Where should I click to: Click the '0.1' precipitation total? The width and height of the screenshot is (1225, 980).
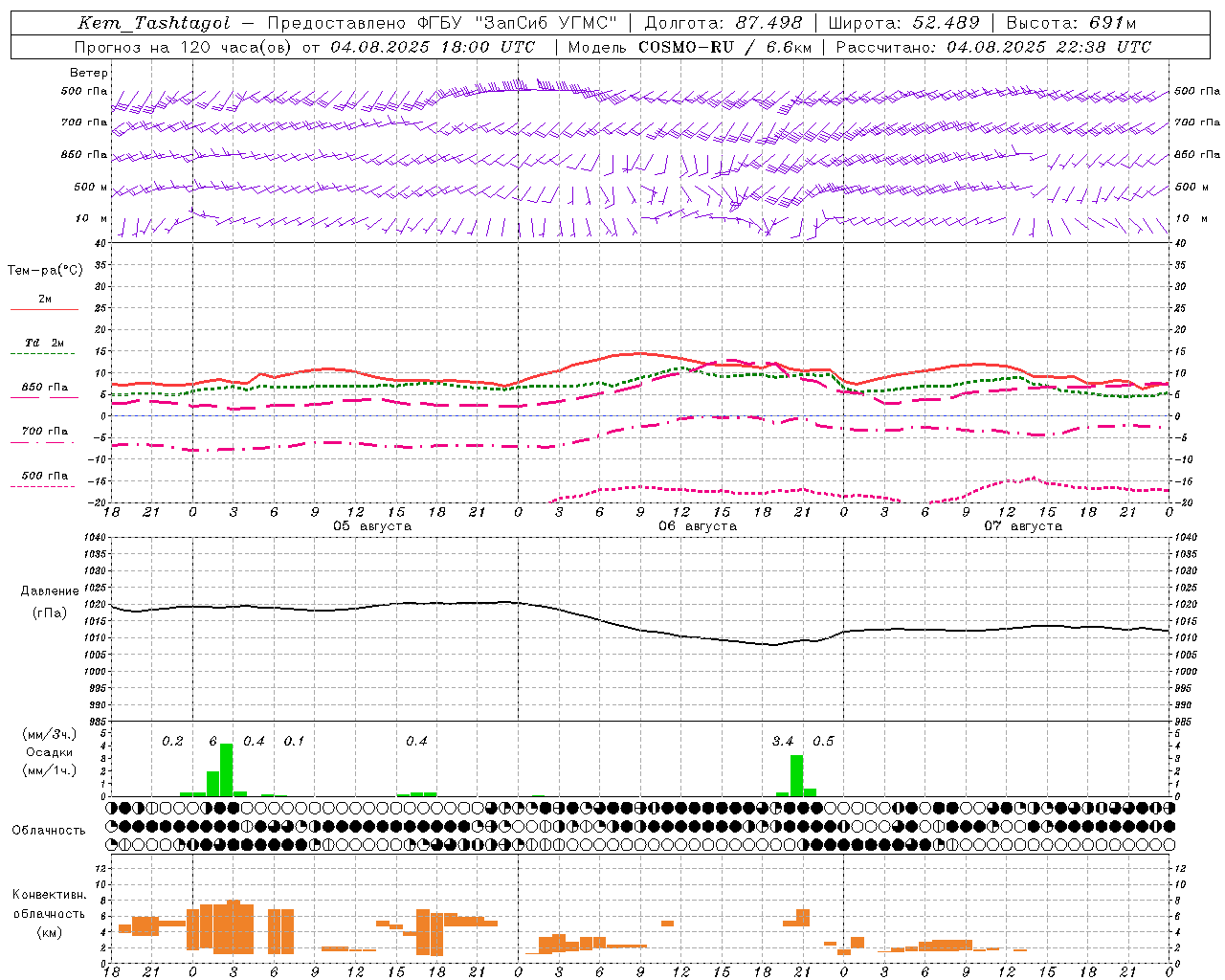click(x=294, y=742)
